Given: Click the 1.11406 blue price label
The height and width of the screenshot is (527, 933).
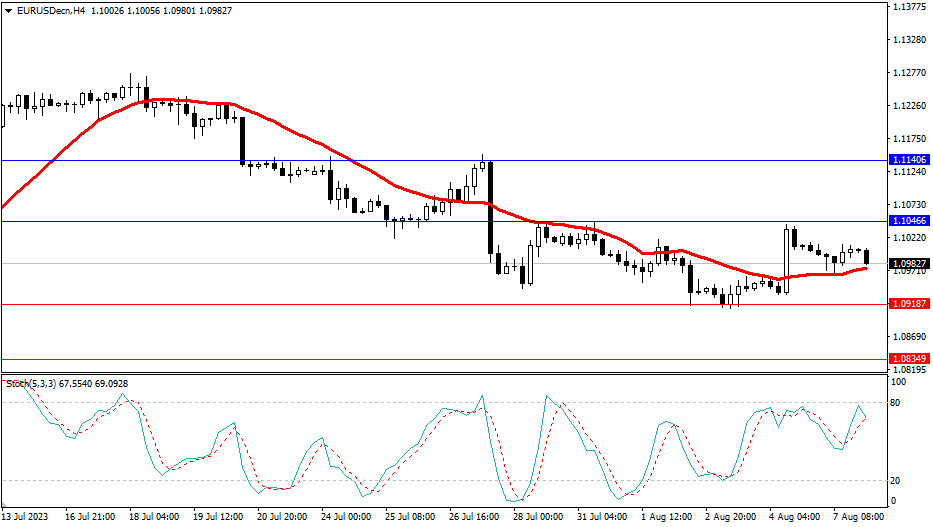Looking at the screenshot, I should [x=908, y=160].
